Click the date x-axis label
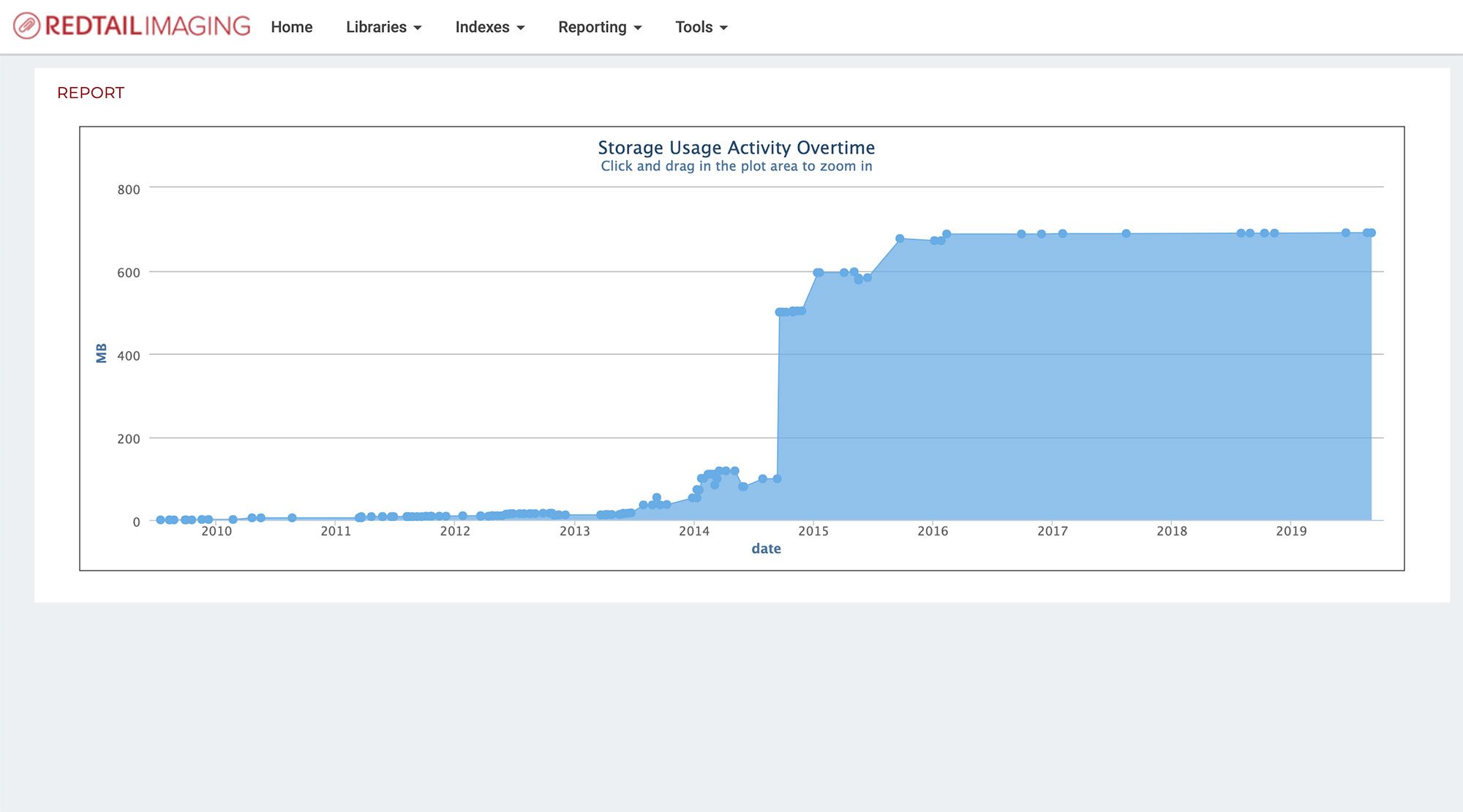Image resolution: width=1463 pixels, height=812 pixels. click(x=766, y=549)
